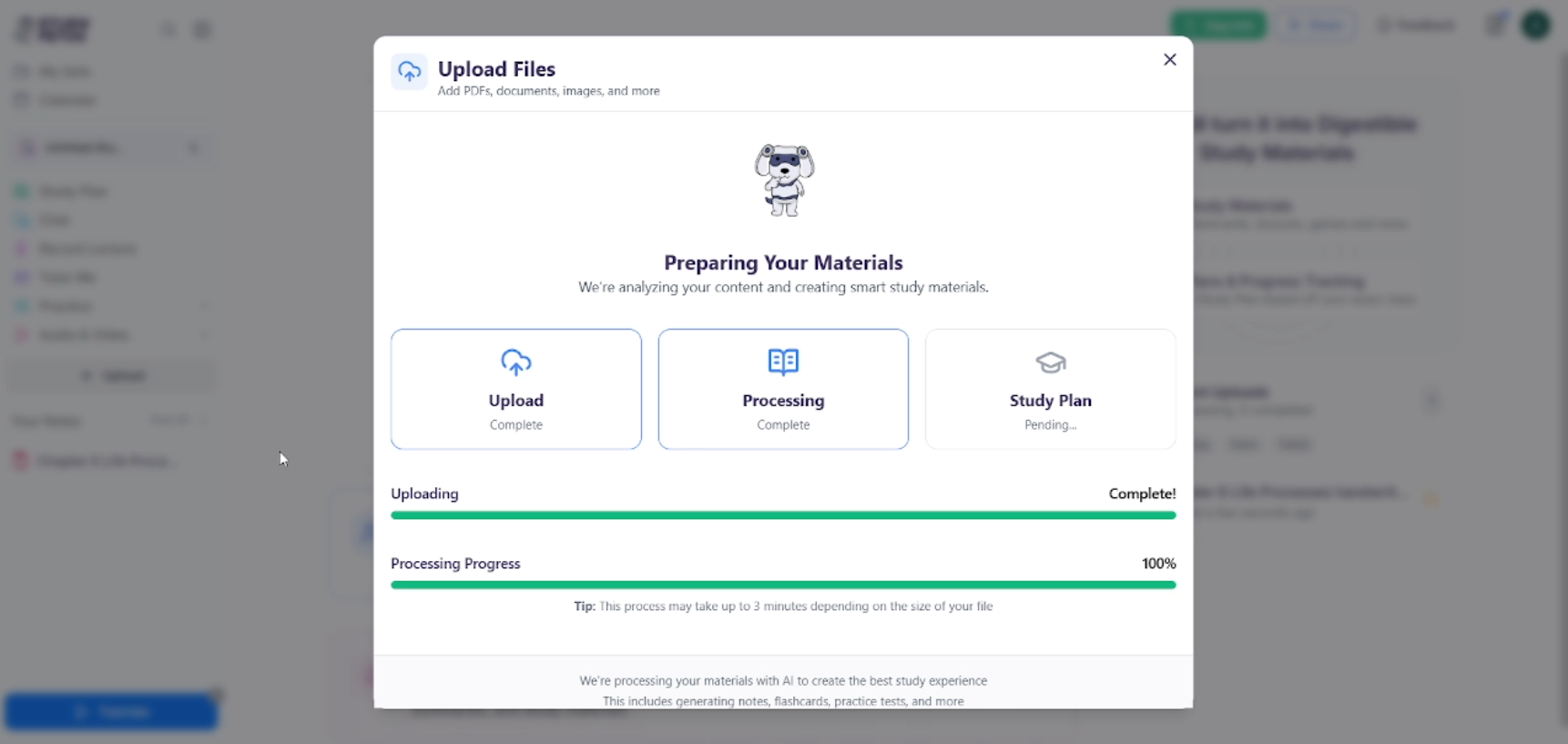
Task: Click the Study Plan icon in background sidebar
Action: [22, 191]
